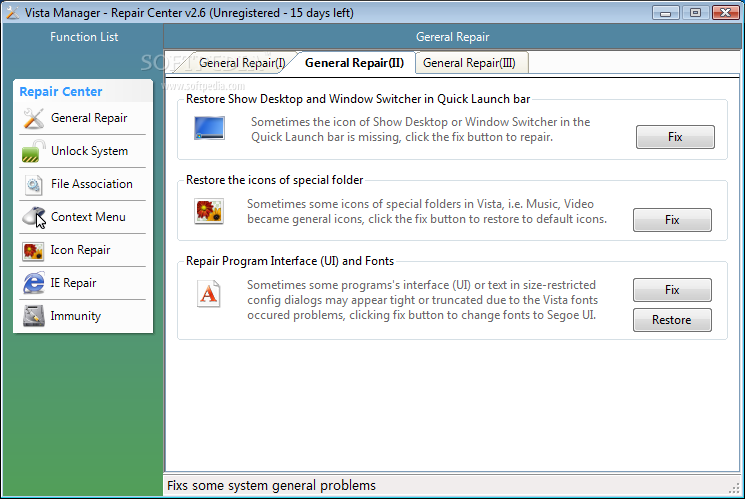
Task: Click the window resize grip in status bar
Action: (735, 488)
